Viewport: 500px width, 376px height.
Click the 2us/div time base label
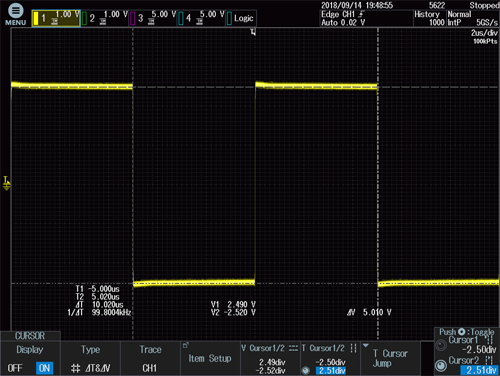pyautogui.click(x=484, y=33)
